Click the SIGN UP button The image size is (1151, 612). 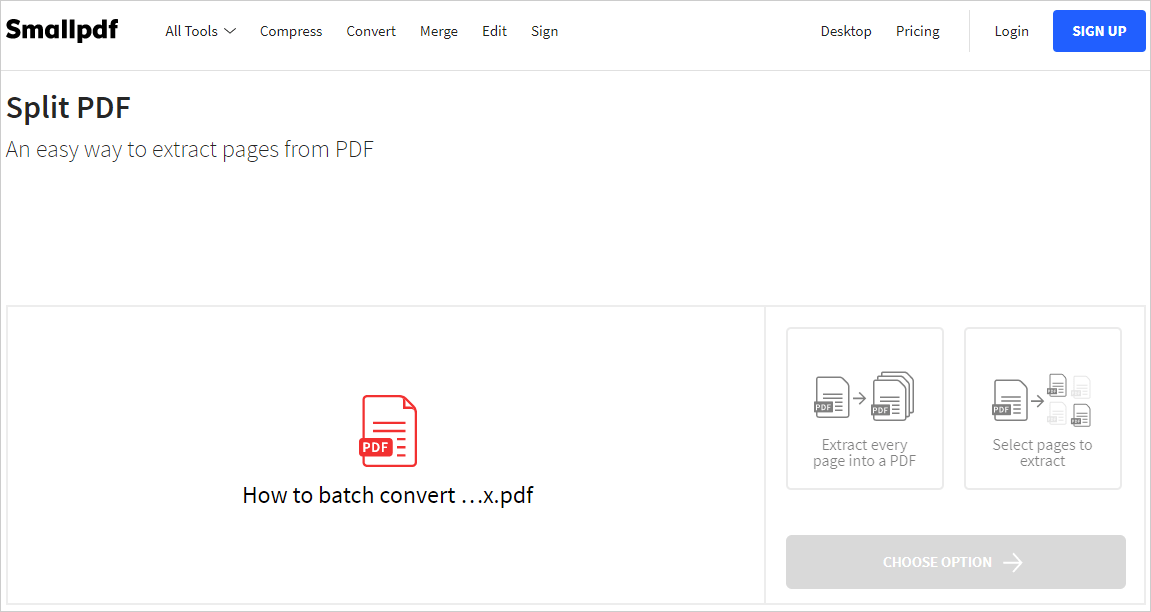click(x=1098, y=30)
